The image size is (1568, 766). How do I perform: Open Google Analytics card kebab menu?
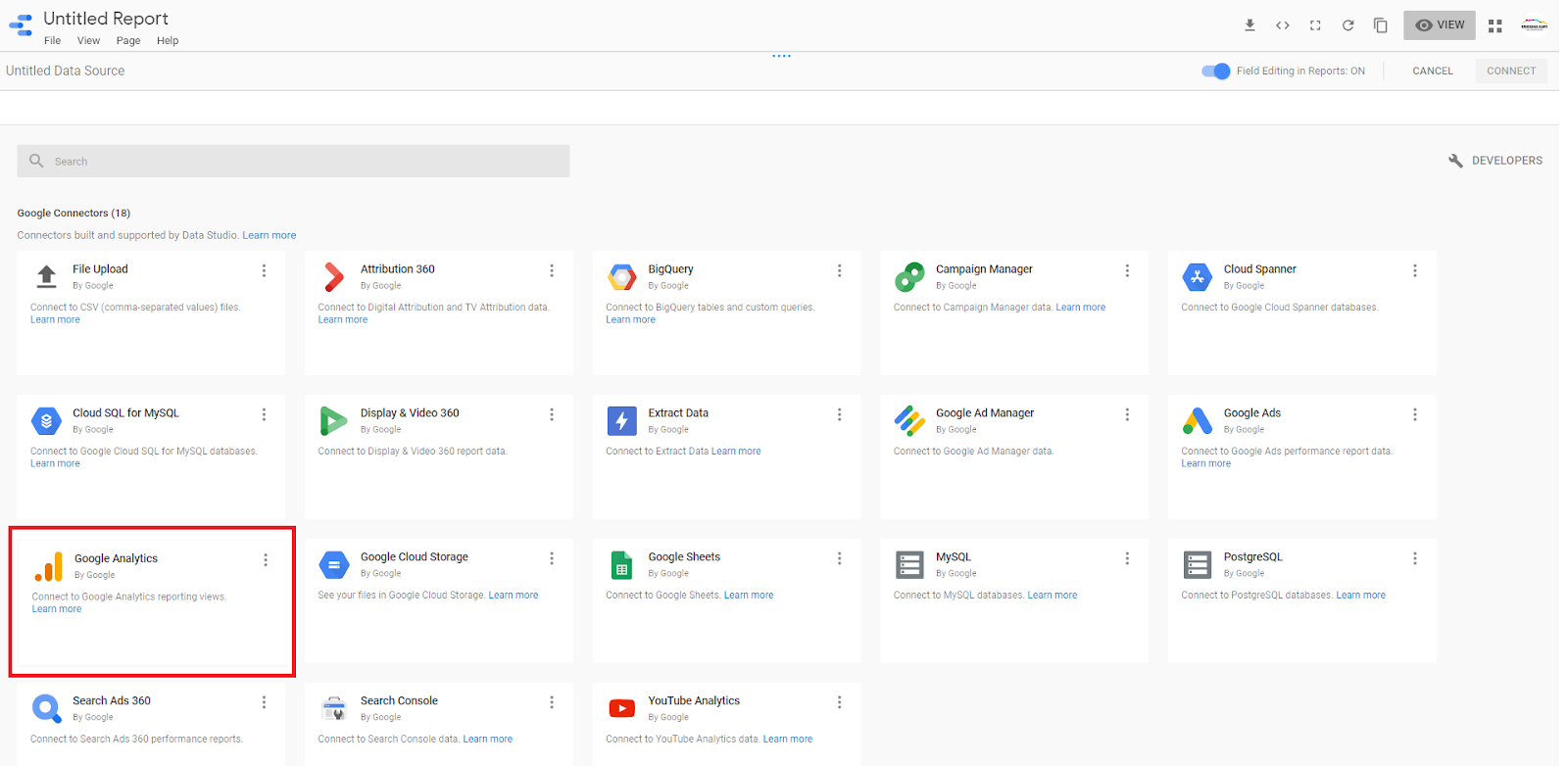click(266, 560)
